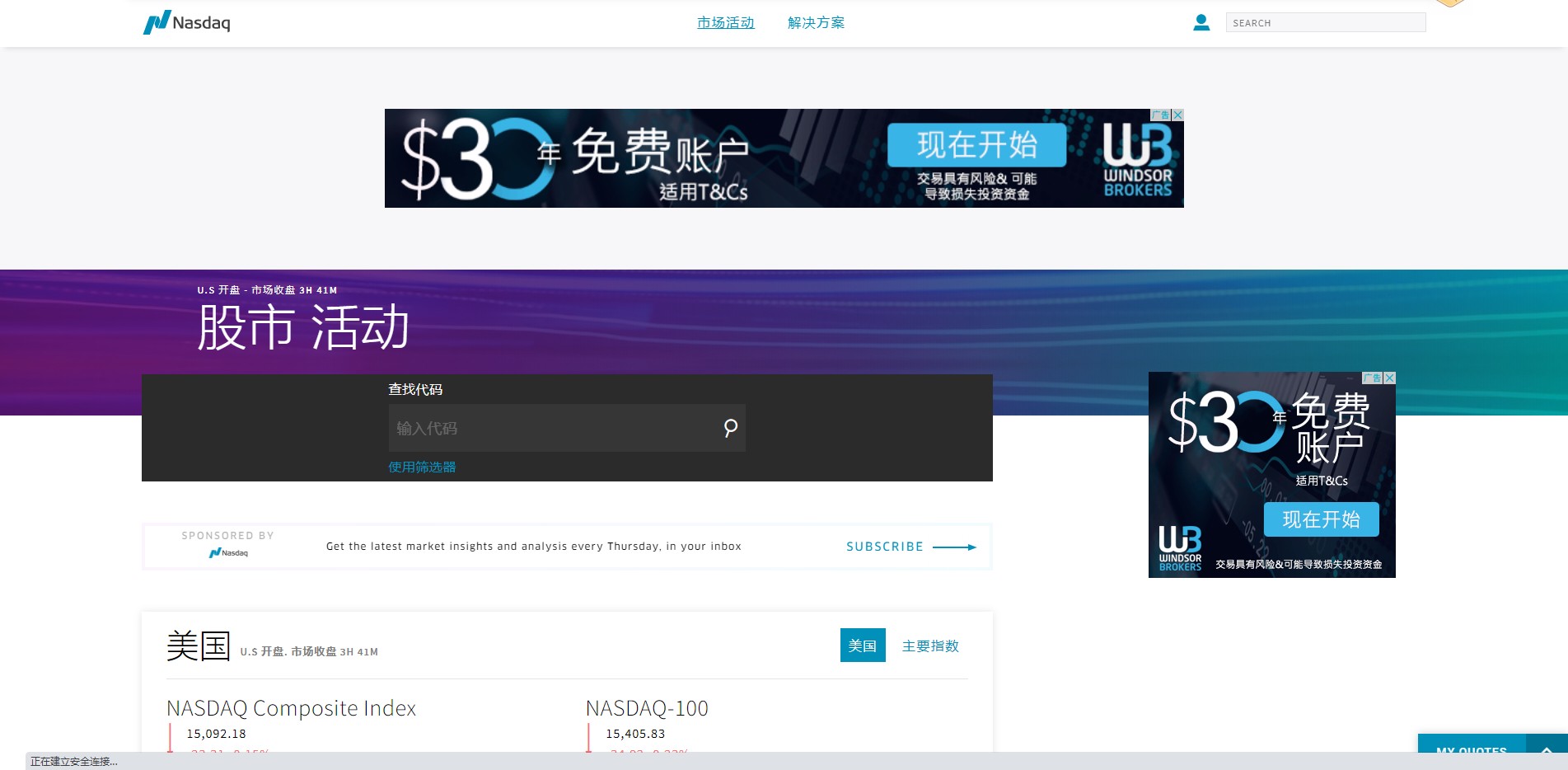Click the 15,092.18 Composite value
1568x770 pixels.
[x=216, y=734]
